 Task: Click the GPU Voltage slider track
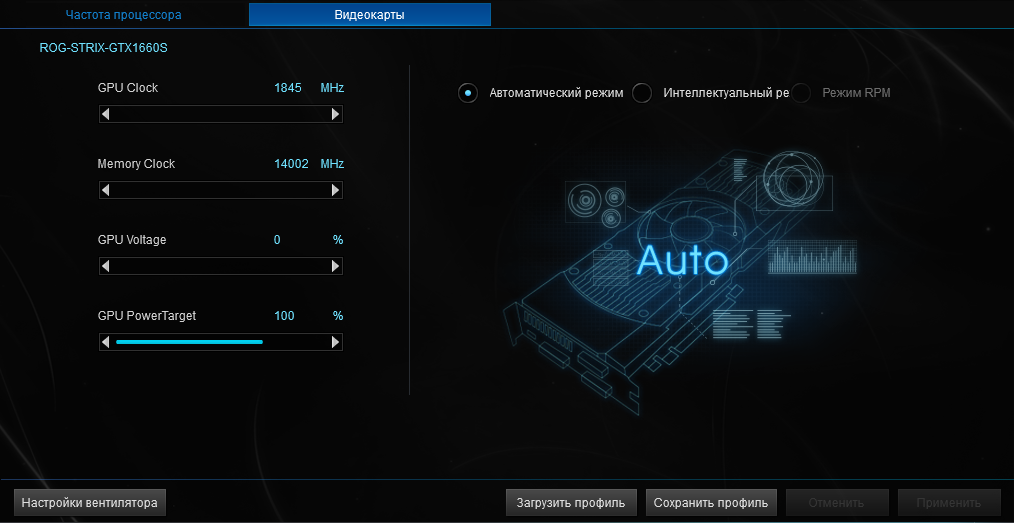(x=221, y=266)
